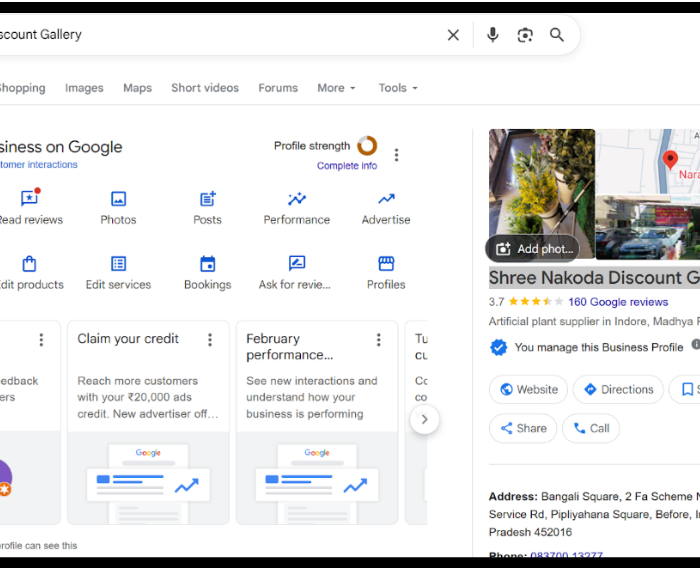Switch to the Forums tab
700x570 pixels.
278,88
